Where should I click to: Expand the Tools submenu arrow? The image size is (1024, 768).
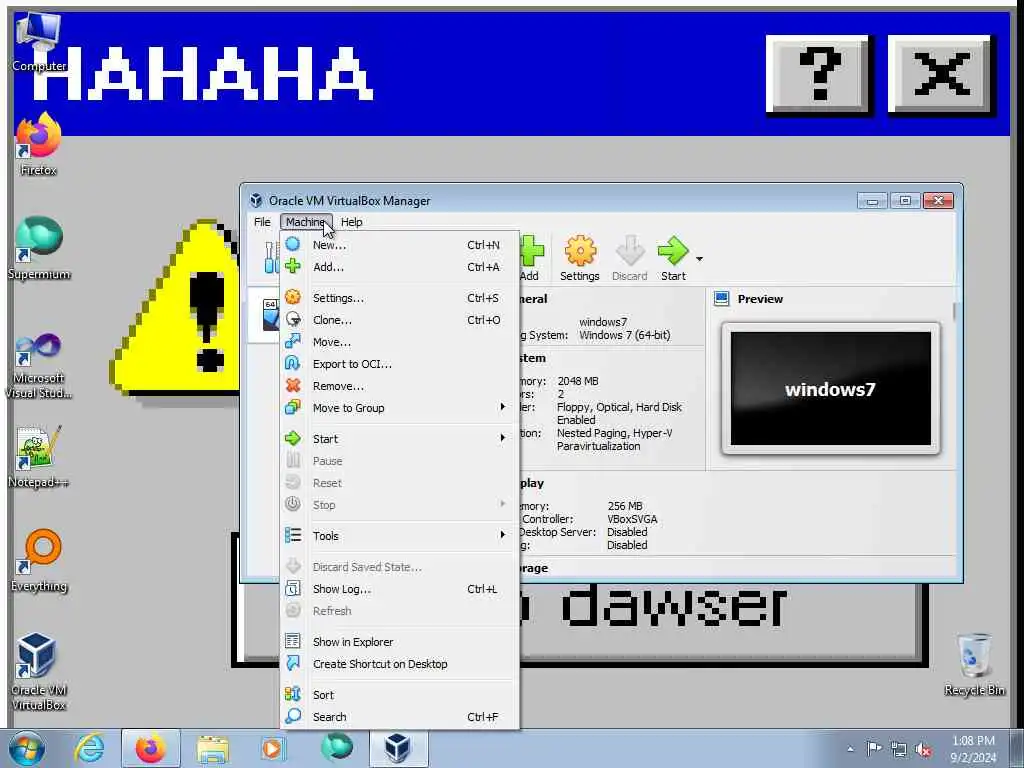click(x=502, y=535)
